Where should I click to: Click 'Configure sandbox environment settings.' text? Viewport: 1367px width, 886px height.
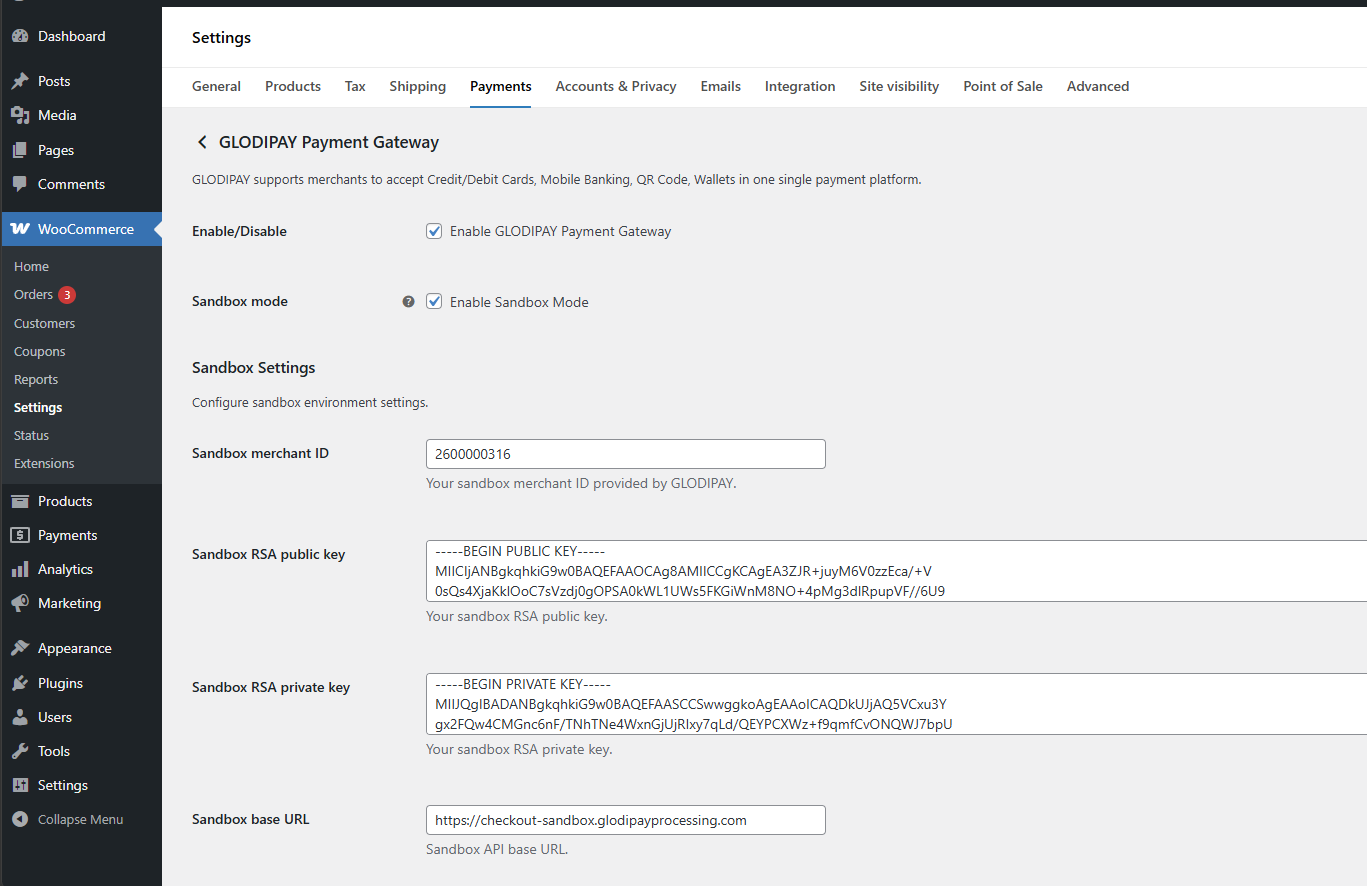[310, 403]
